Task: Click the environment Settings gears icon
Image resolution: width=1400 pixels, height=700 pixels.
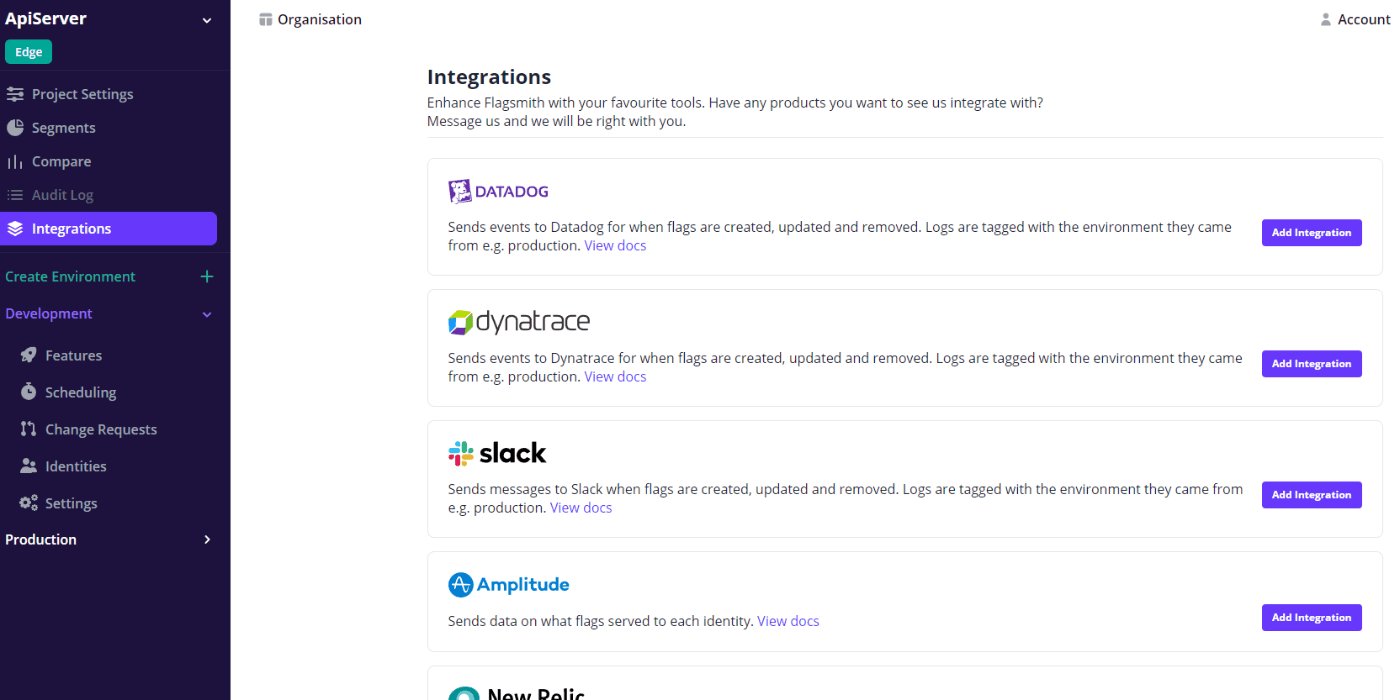Action: tap(28, 503)
